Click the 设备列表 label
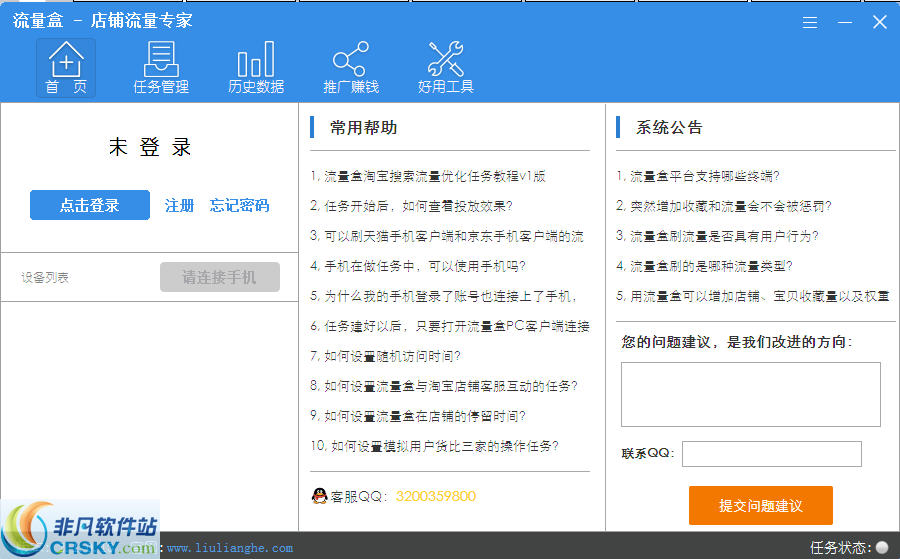The width and height of the screenshot is (900, 559). pyautogui.click(x=45, y=278)
